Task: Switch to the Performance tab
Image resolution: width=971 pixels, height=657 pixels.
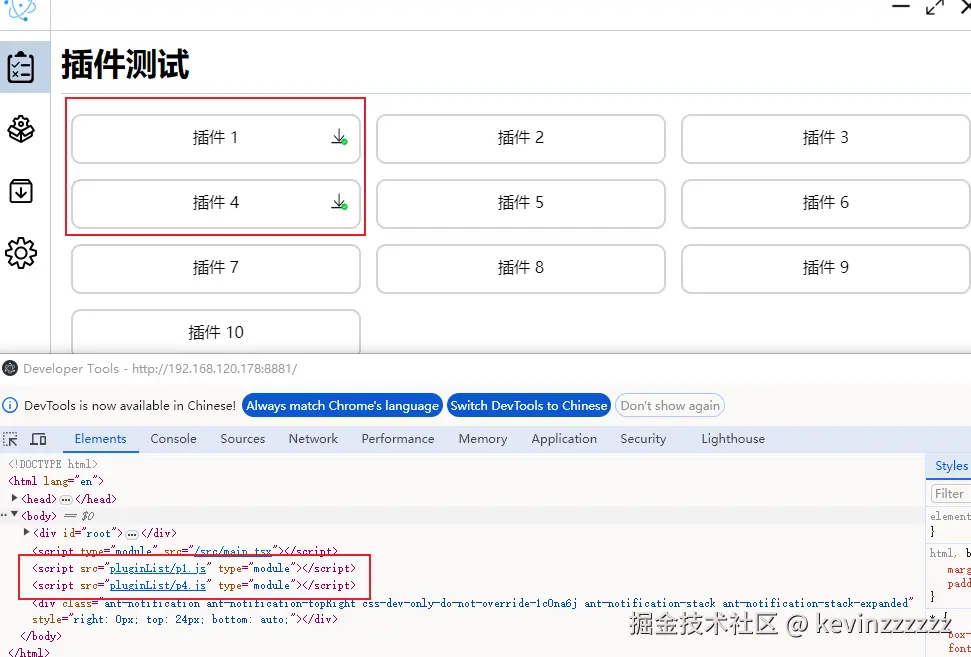Action: [398, 439]
